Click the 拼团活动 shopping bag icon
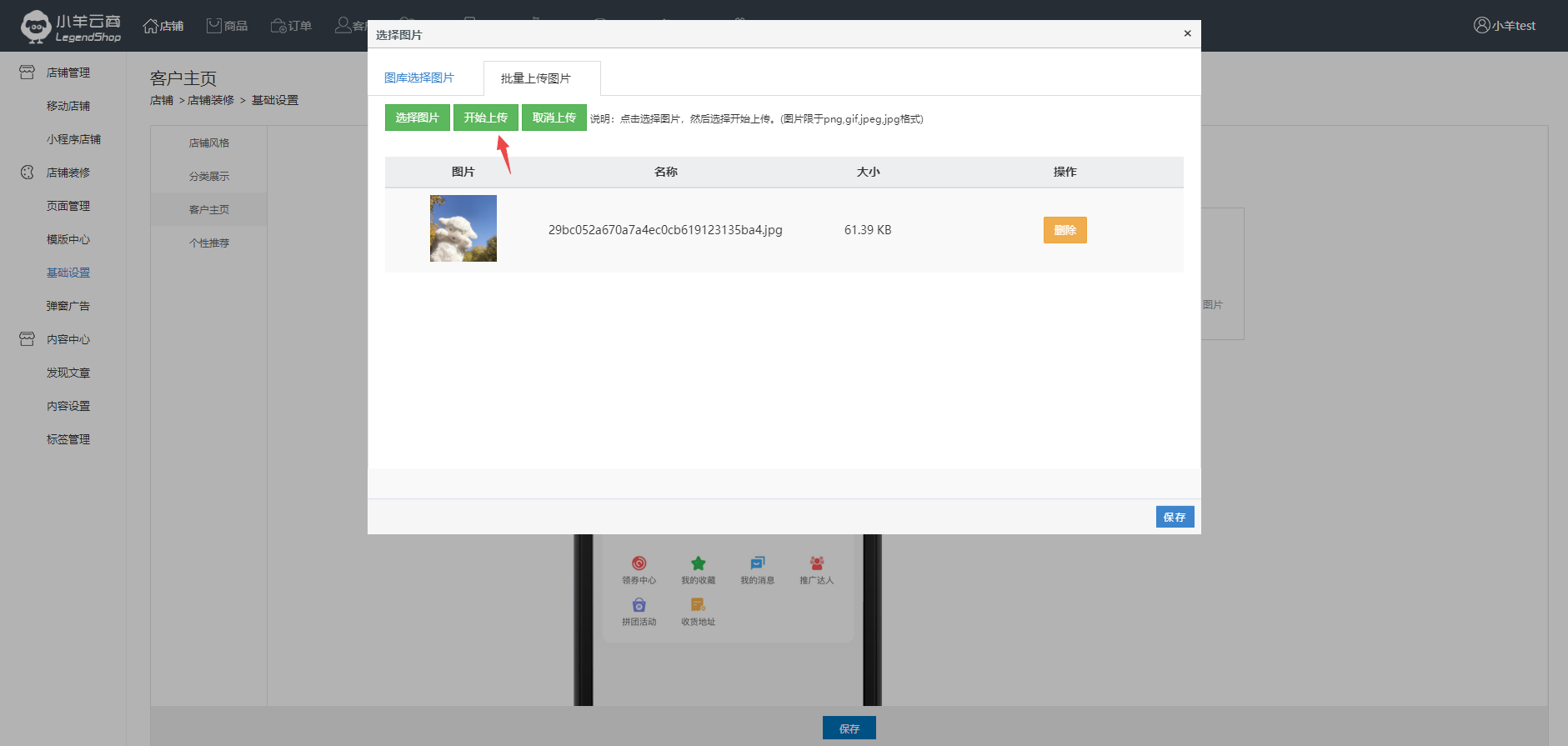The height and width of the screenshot is (746, 1568). click(x=639, y=605)
